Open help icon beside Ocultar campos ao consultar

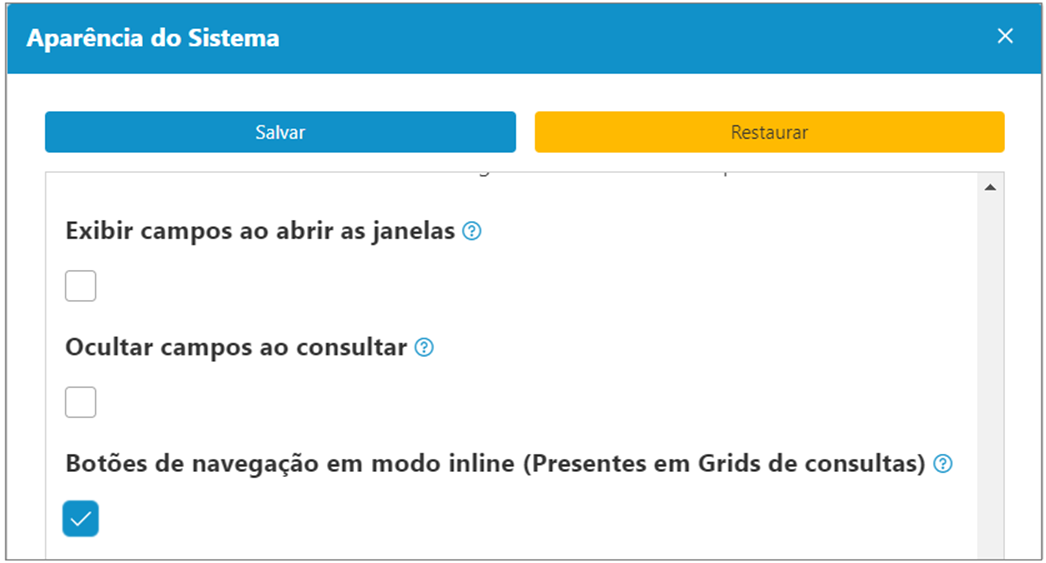(x=424, y=348)
